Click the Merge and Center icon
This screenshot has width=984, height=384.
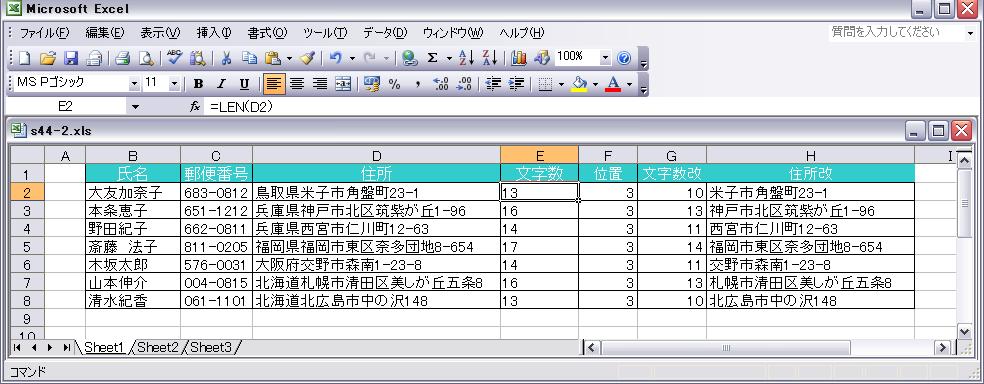tap(343, 84)
